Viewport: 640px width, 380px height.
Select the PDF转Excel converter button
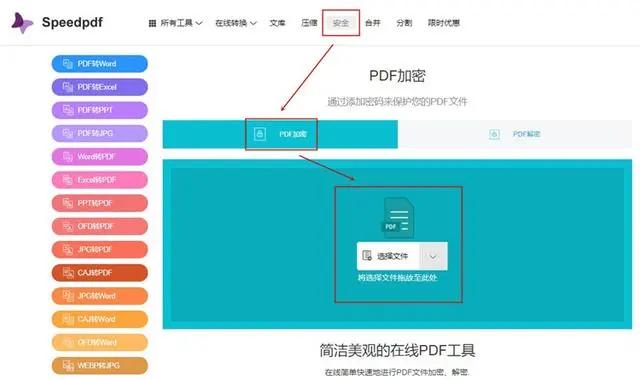100,87
